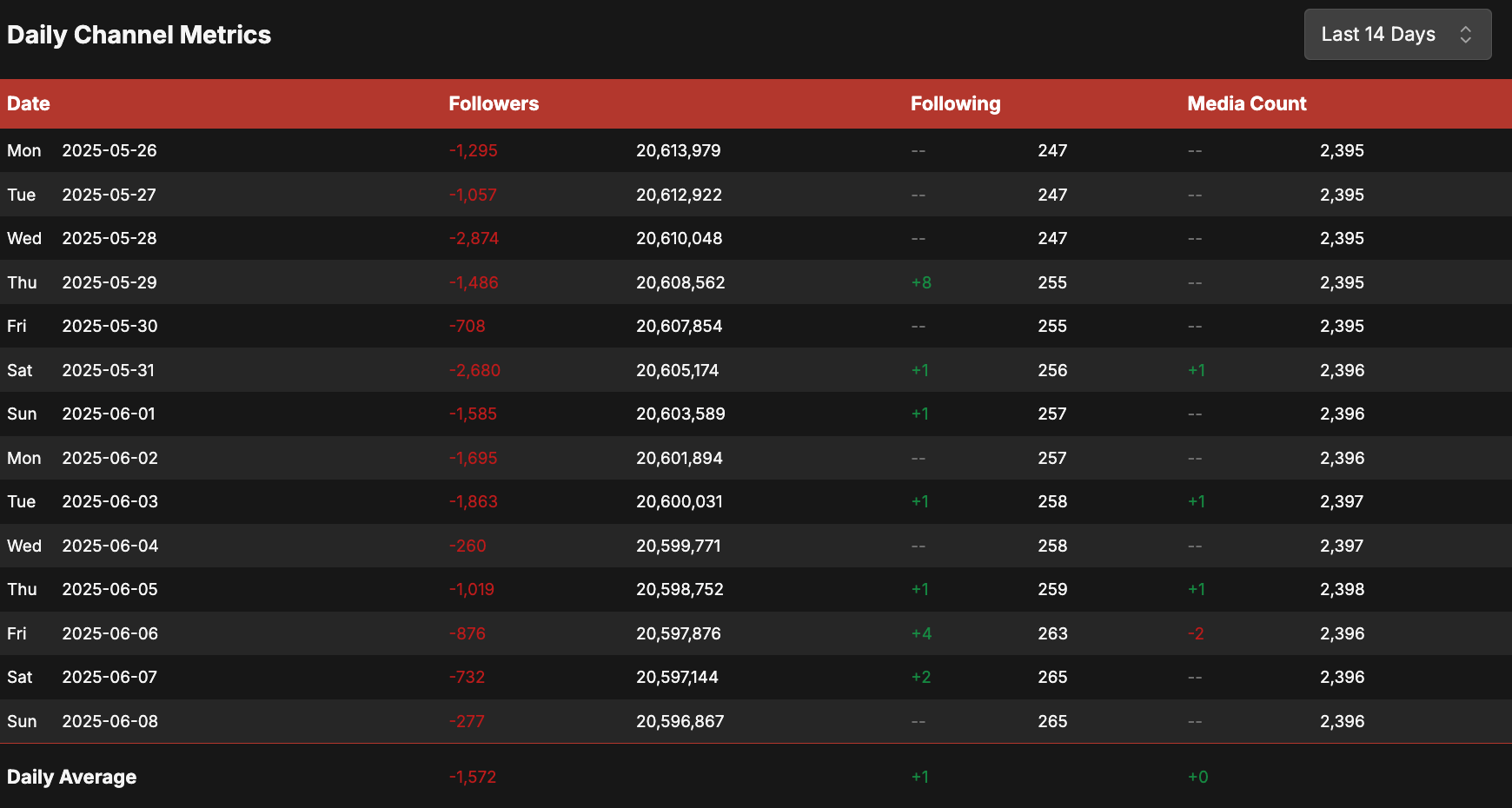Click follower total 20,598,752

pos(680,589)
